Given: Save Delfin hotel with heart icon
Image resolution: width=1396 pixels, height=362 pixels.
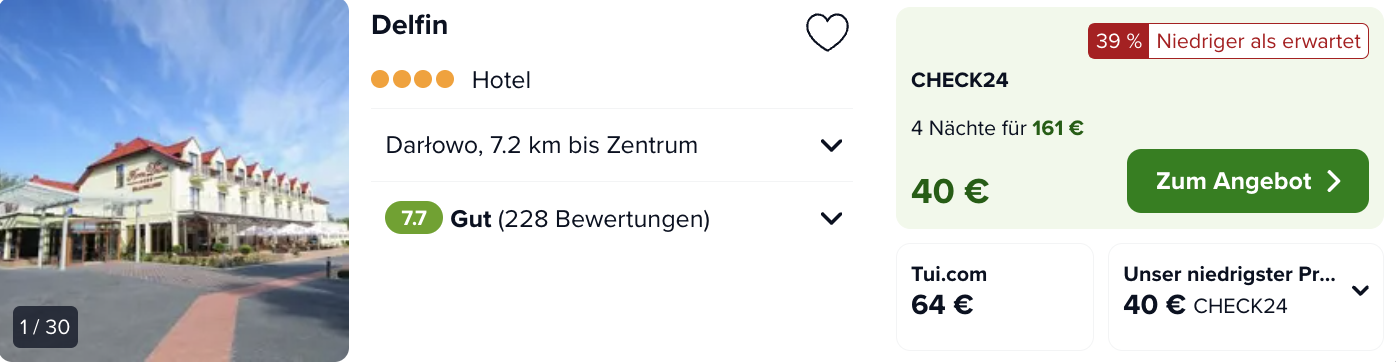Looking at the screenshot, I should [827, 33].
